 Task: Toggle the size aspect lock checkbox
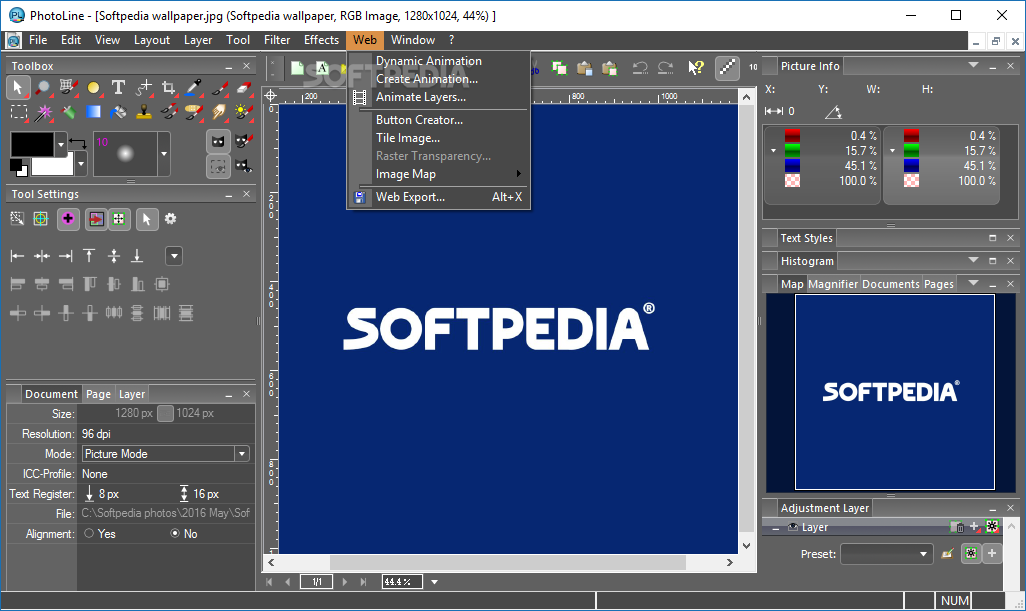coord(165,413)
